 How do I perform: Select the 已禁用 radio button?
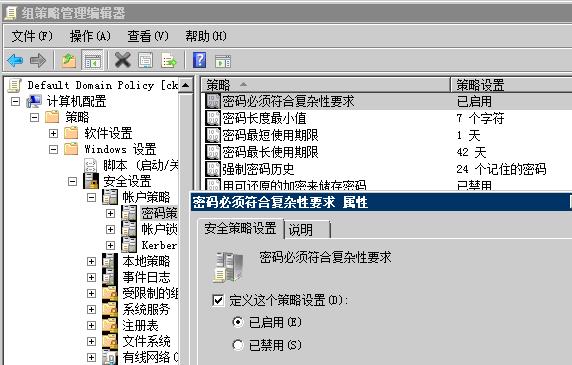coord(238,345)
